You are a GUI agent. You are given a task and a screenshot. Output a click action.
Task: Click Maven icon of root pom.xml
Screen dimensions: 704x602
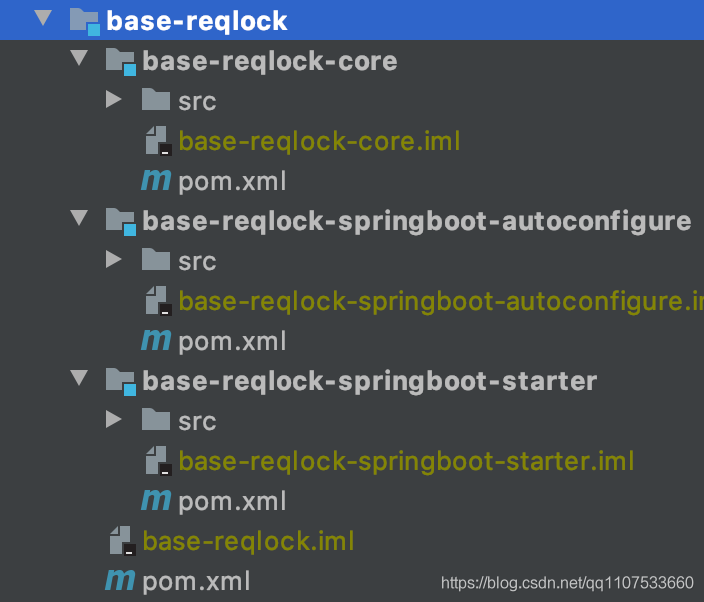coord(120,580)
